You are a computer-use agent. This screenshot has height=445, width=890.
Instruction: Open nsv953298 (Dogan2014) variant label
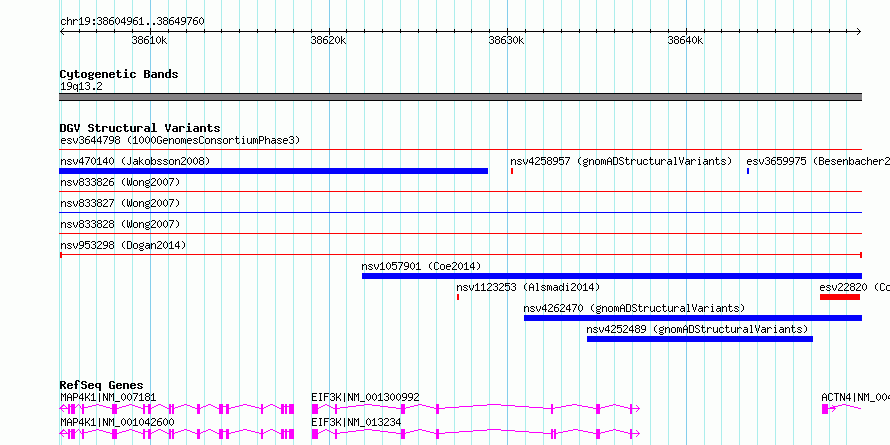coord(123,245)
